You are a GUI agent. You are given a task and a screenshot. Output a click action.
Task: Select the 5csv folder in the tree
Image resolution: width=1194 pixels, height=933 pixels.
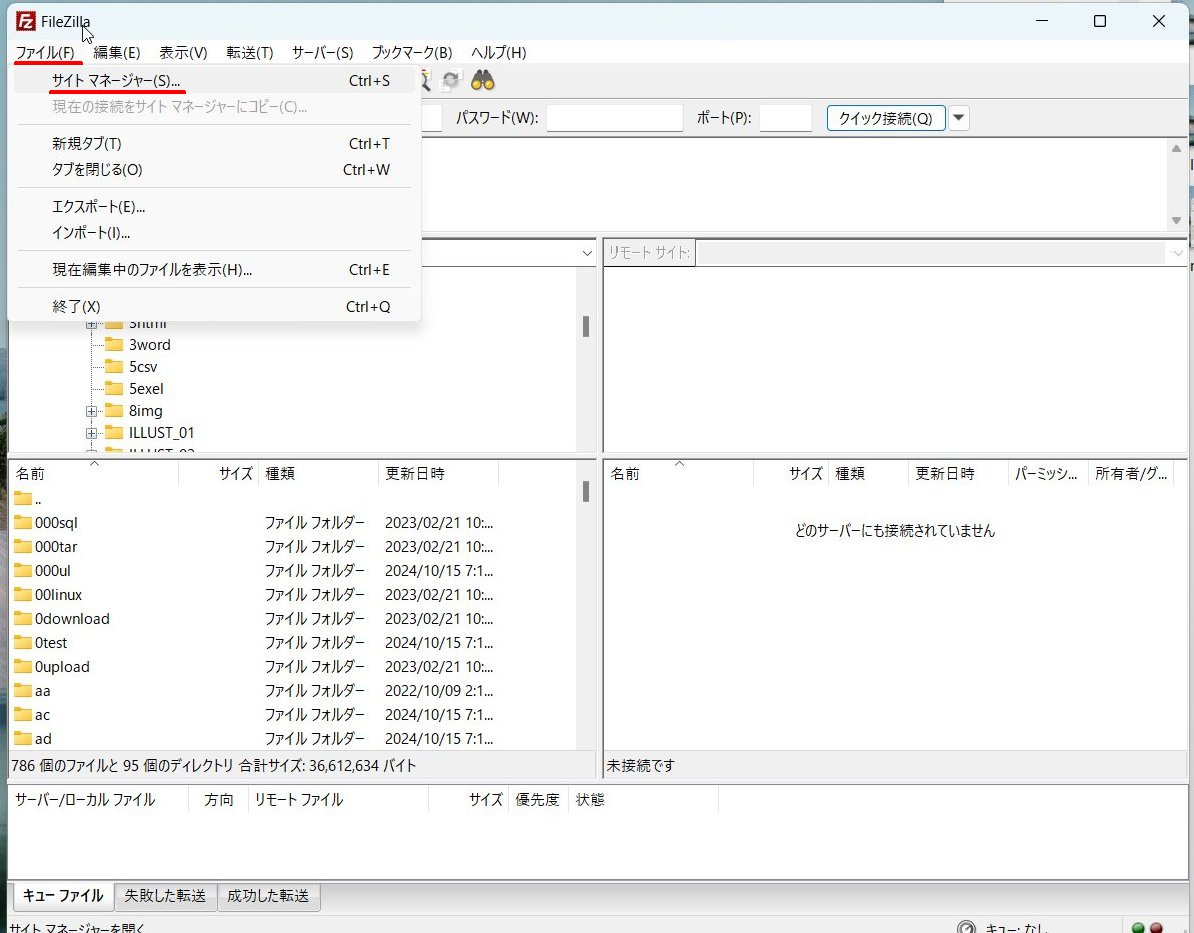(142, 367)
